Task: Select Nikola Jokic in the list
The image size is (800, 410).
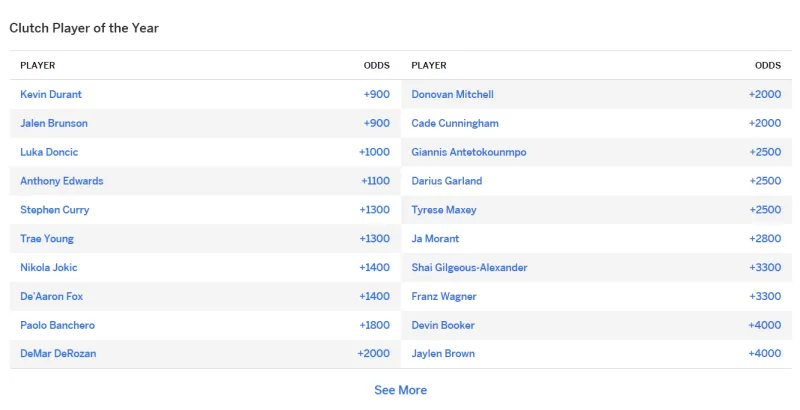Action: tap(49, 268)
